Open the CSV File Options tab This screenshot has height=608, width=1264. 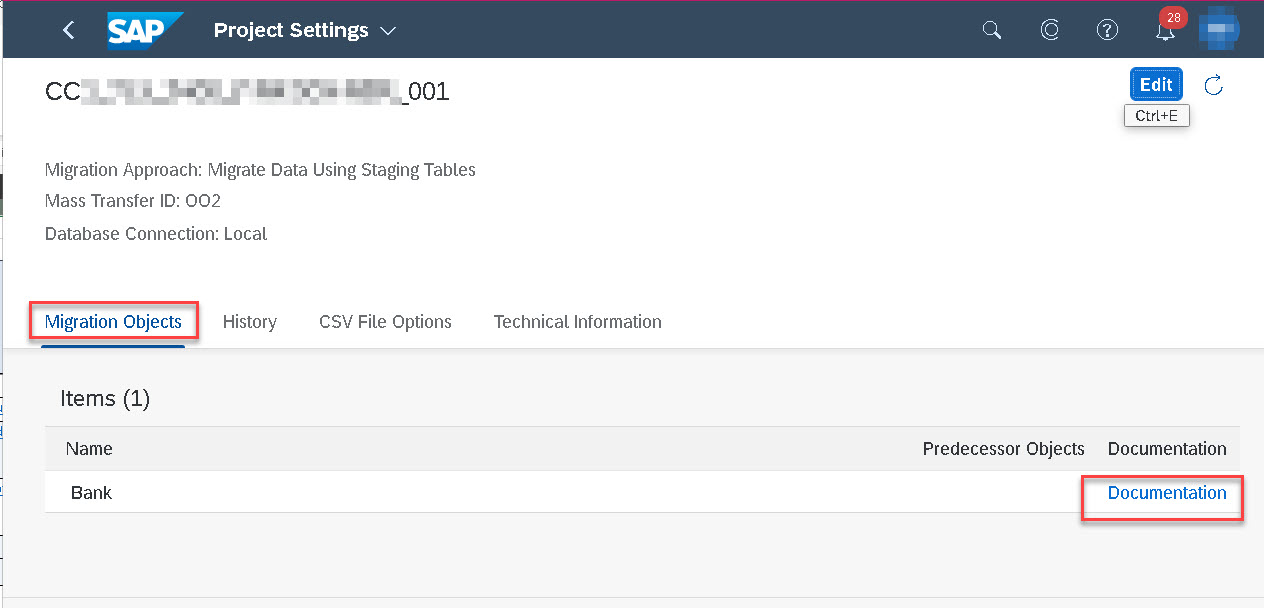click(x=385, y=322)
